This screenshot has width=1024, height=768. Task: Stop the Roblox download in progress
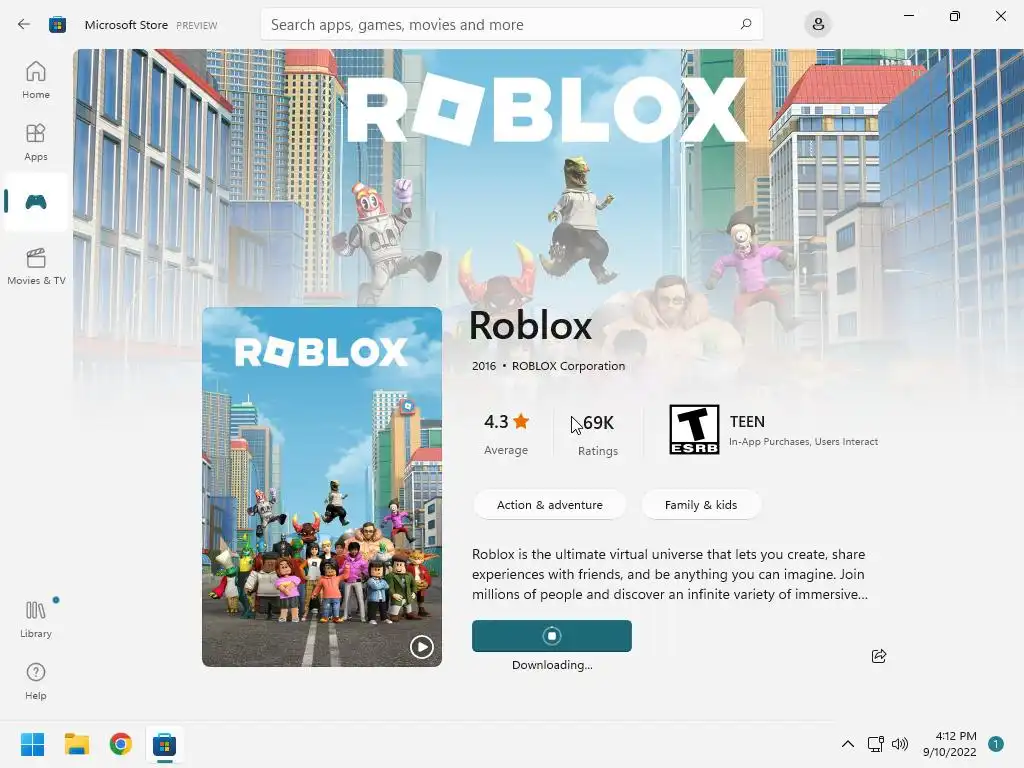(x=552, y=635)
